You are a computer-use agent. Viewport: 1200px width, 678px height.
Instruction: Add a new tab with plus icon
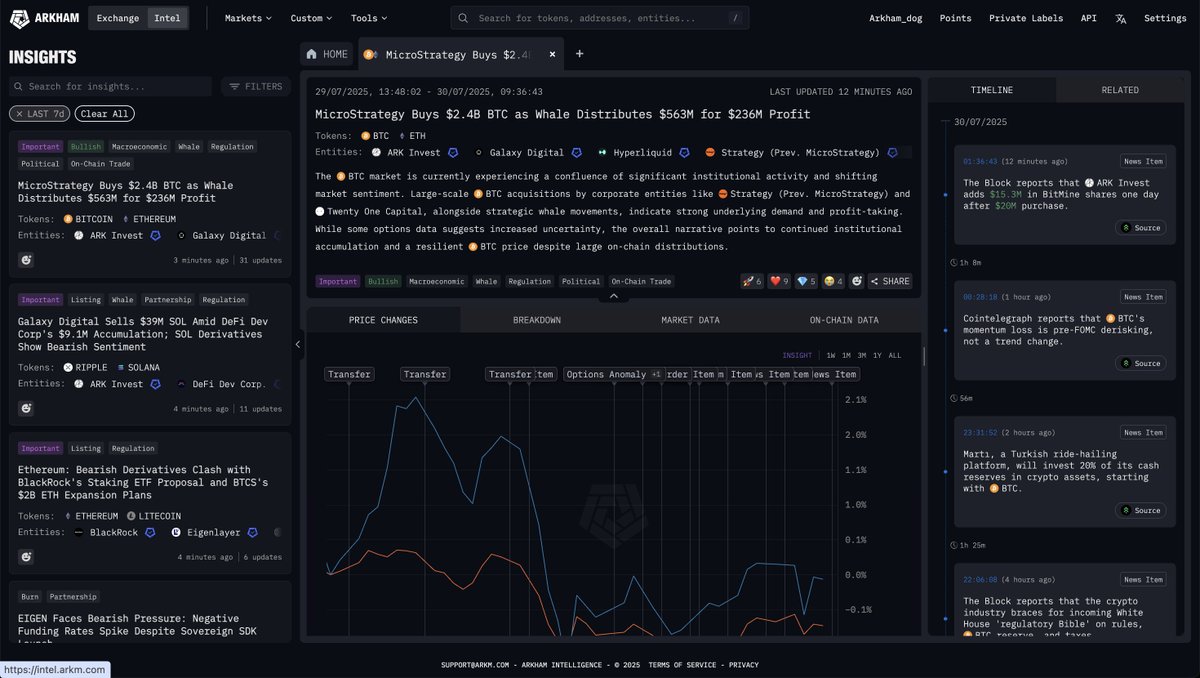tap(579, 54)
